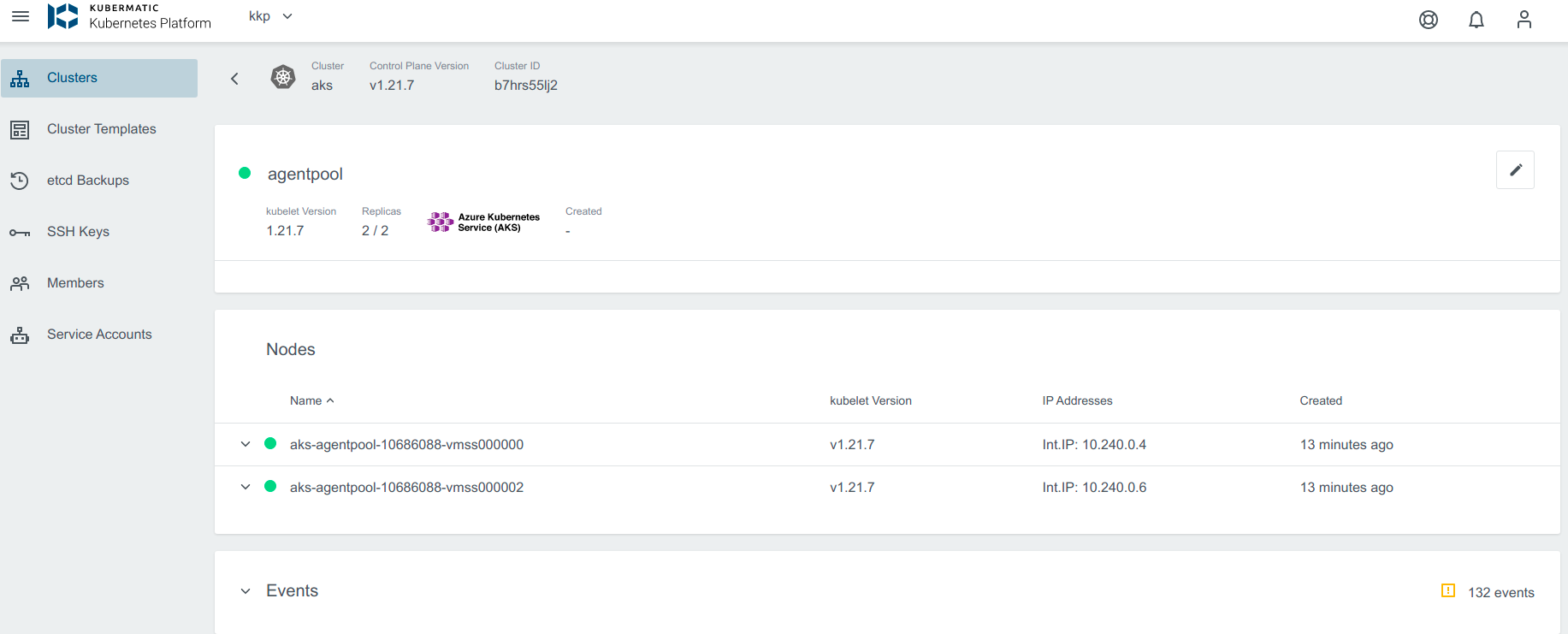
Task: Open Cluster Templates in the sidebar
Action: point(101,129)
